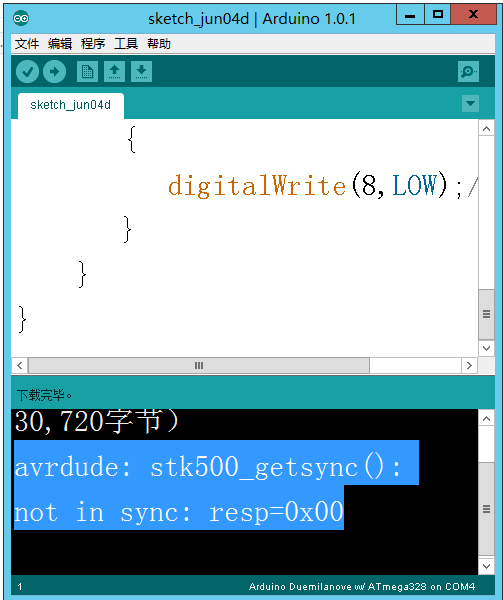The image size is (503, 600).
Task: Create a new sketch with the page icon
Action: (87, 72)
